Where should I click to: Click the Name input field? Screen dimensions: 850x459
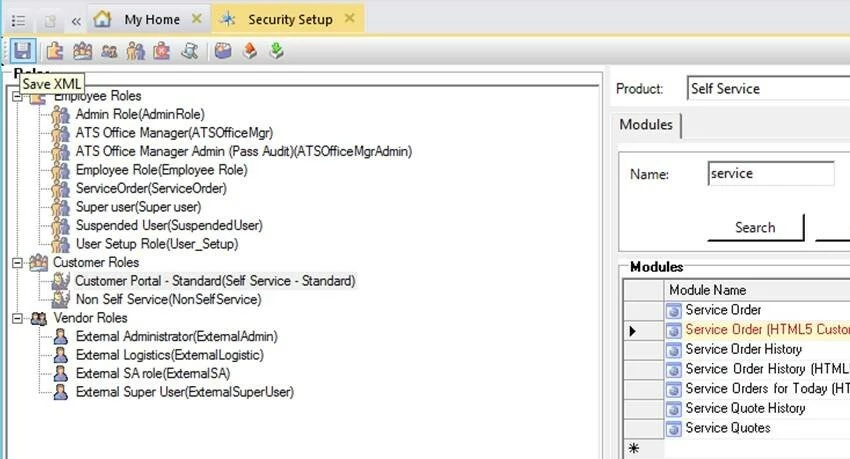(770, 174)
